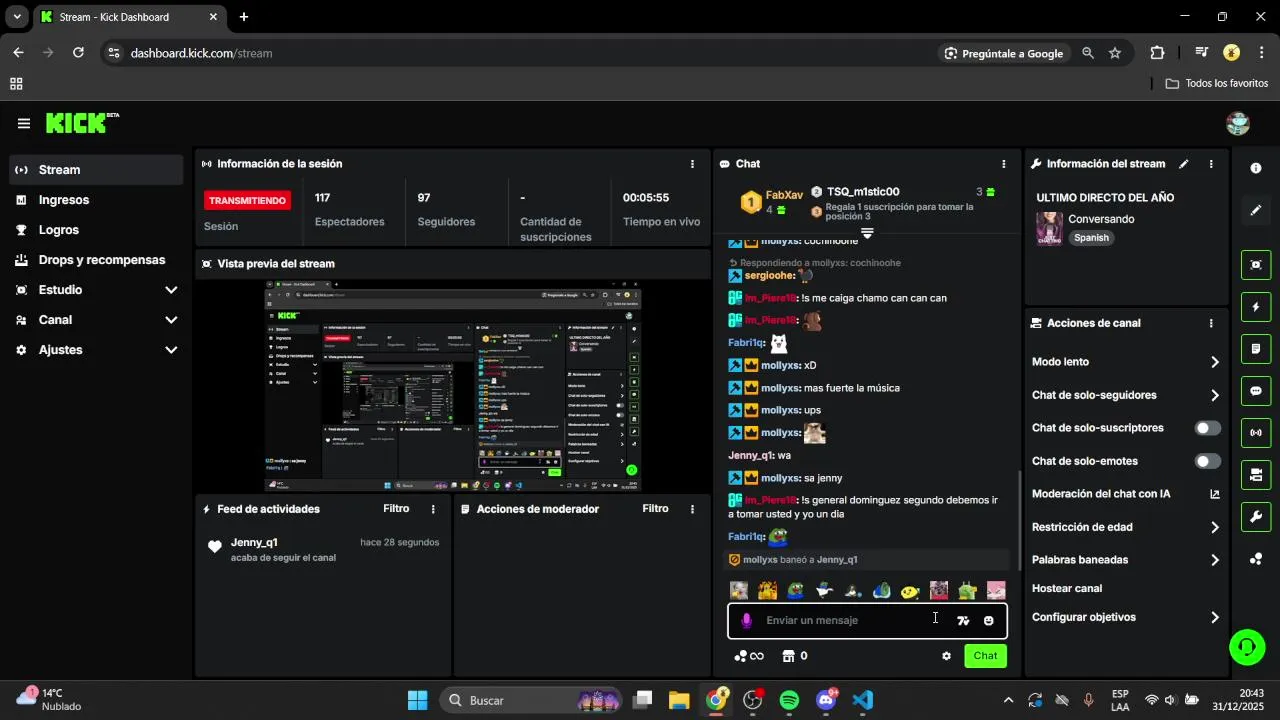Toggle Chat de solo-suscriptores switch

(x=1208, y=428)
